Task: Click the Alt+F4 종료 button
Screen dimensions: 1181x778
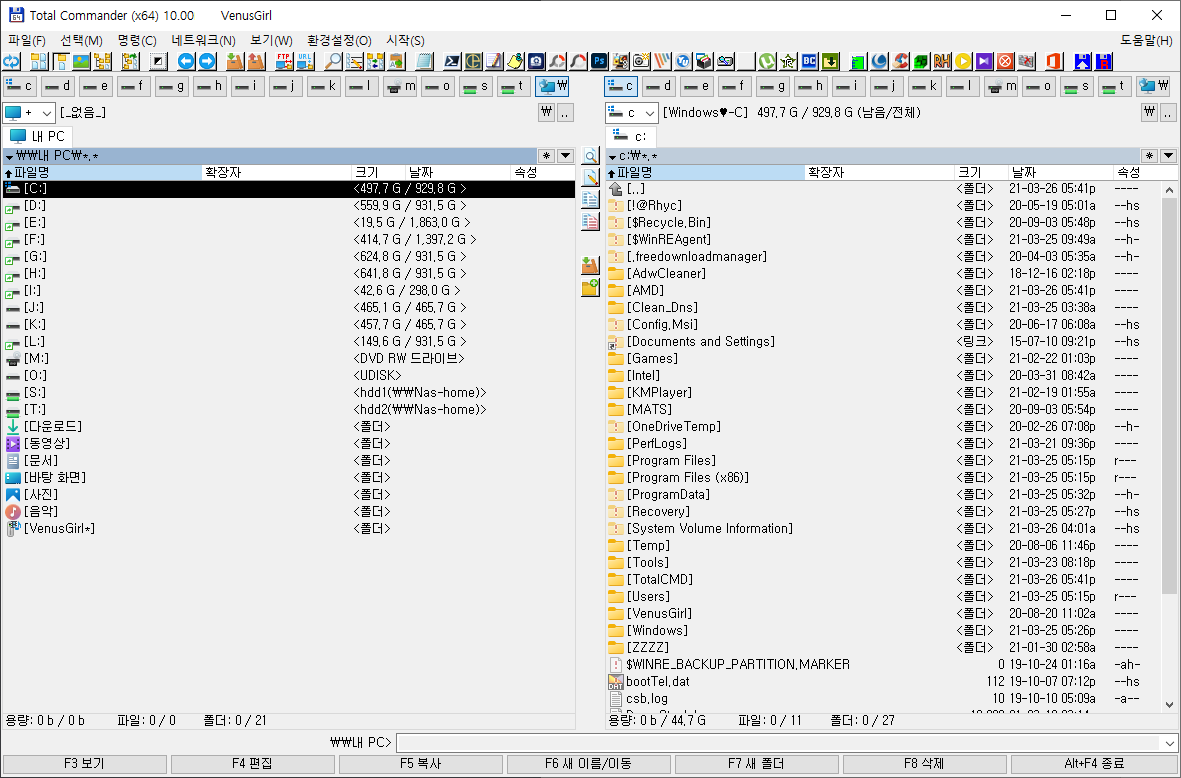Action: pyautogui.click(x=1094, y=764)
